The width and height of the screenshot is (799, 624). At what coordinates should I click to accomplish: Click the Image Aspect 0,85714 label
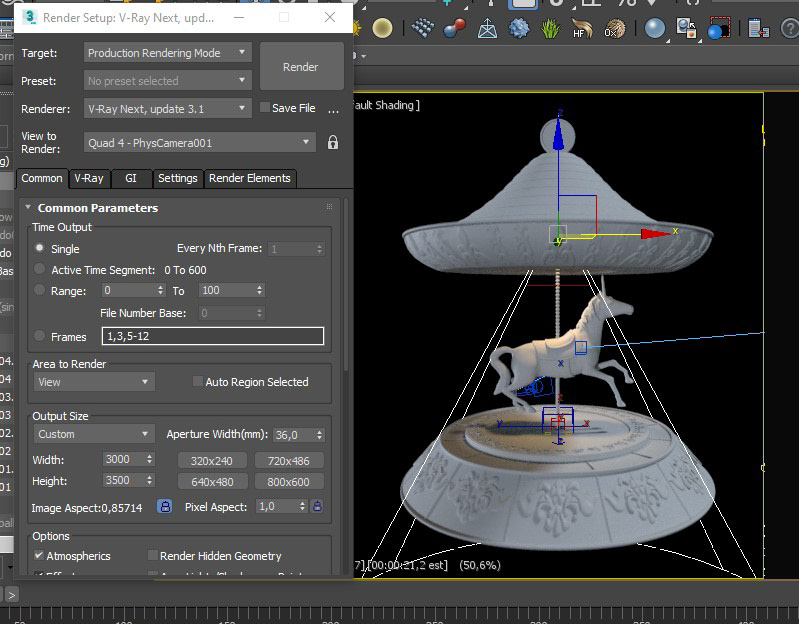(x=87, y=508)
